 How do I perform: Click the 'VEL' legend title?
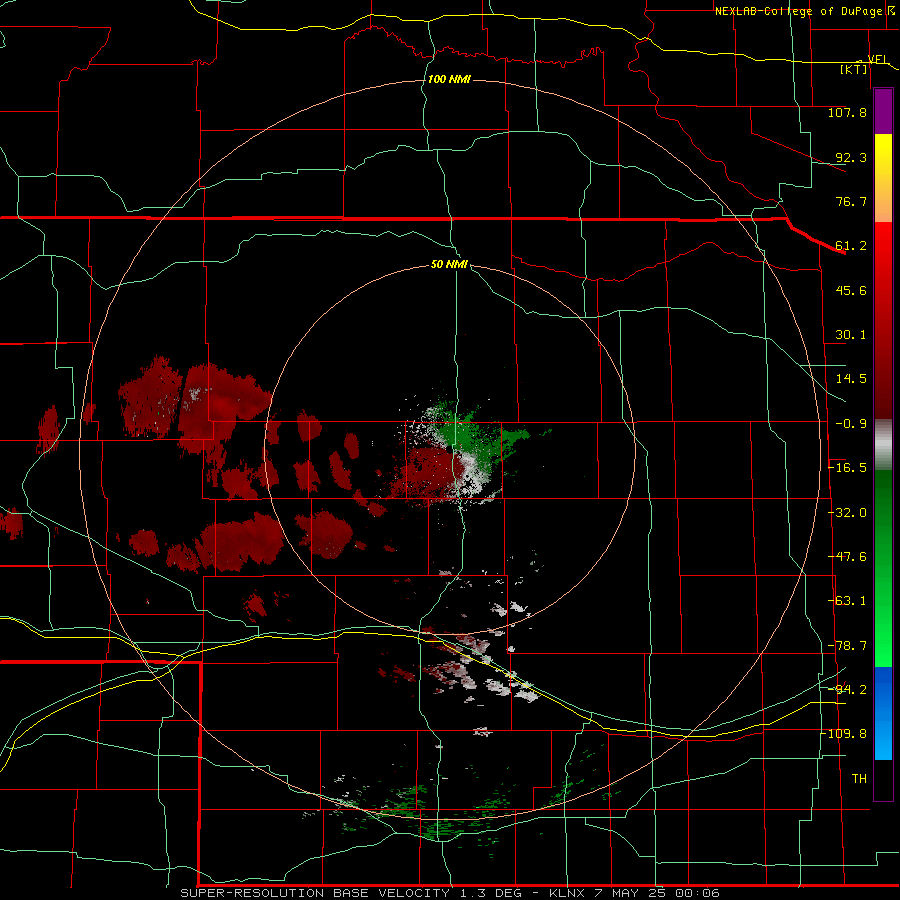[x=877, y=59]
